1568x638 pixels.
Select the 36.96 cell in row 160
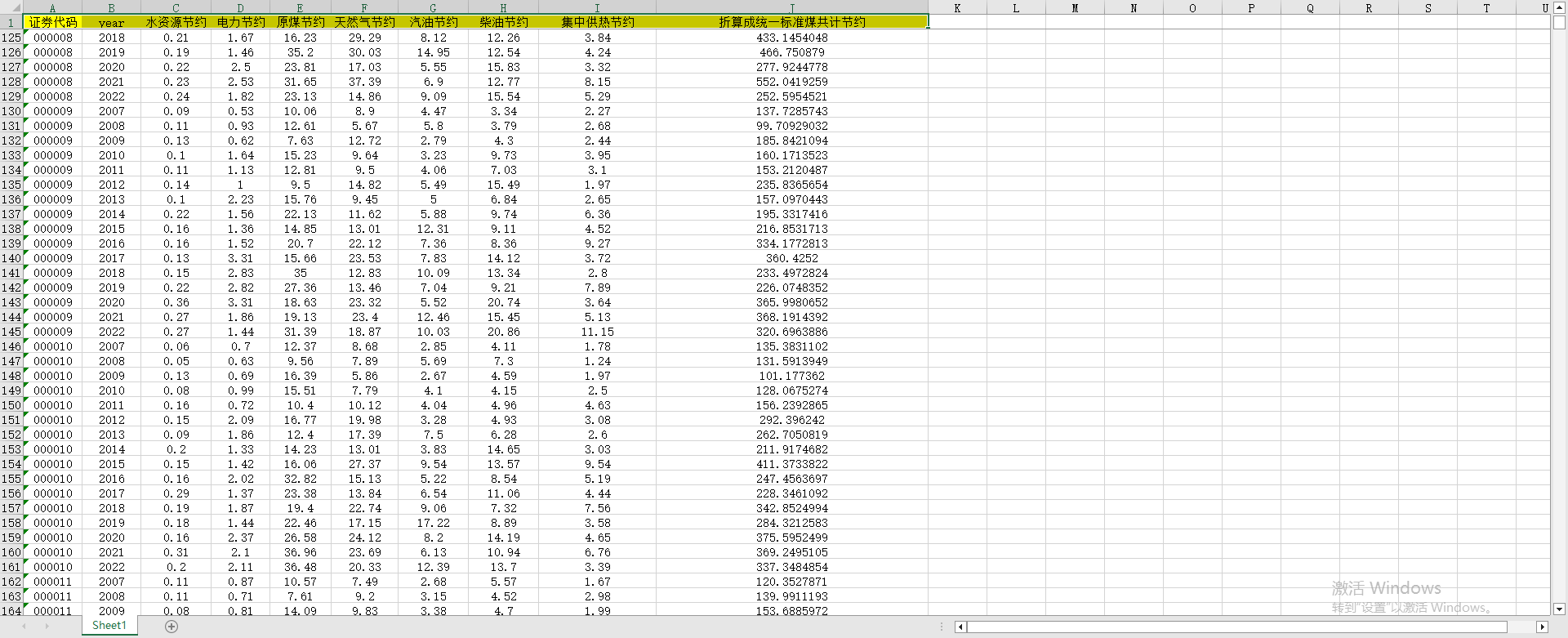coord(300,552)
